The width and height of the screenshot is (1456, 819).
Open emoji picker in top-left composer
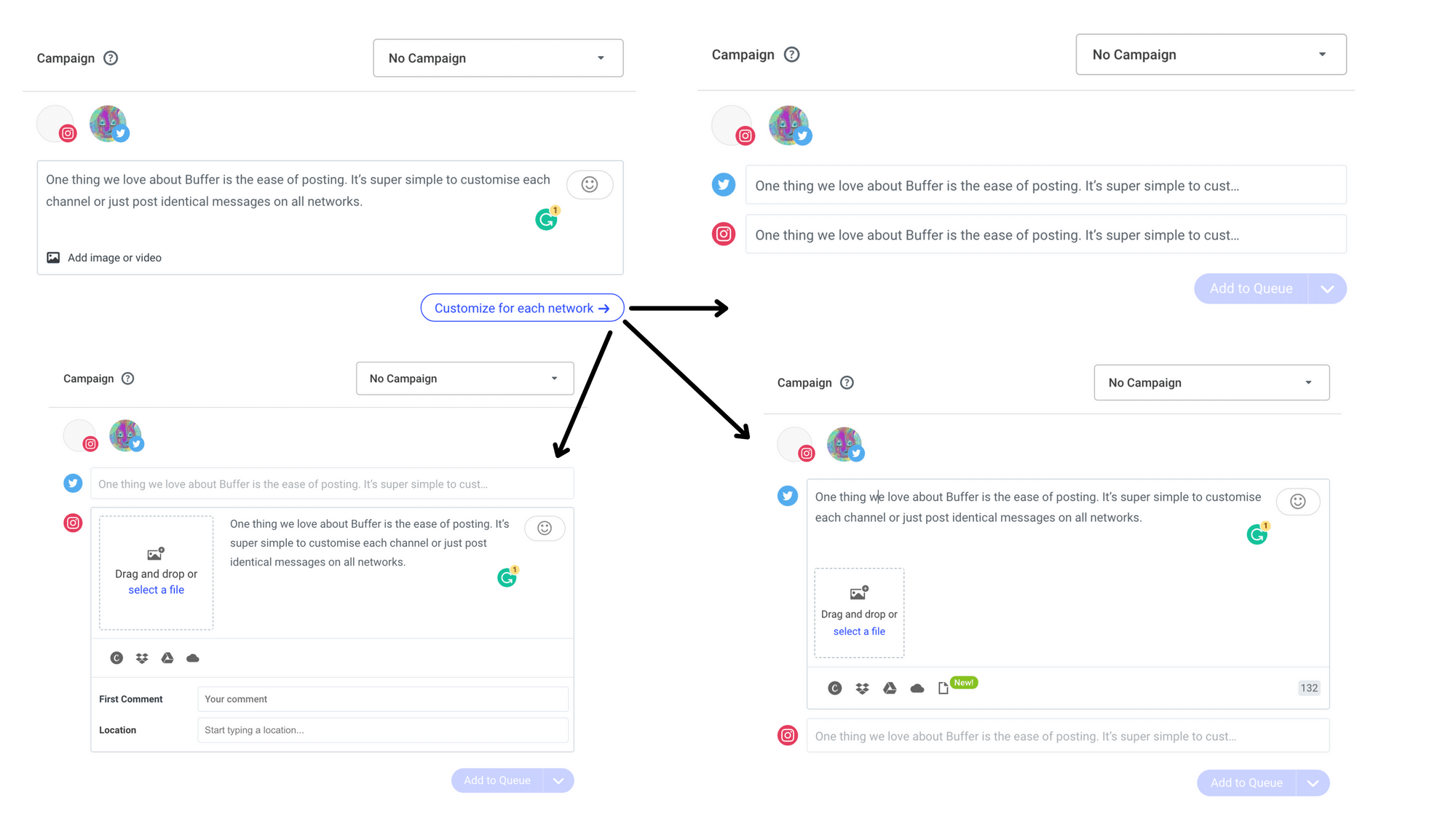click(590, 185)
